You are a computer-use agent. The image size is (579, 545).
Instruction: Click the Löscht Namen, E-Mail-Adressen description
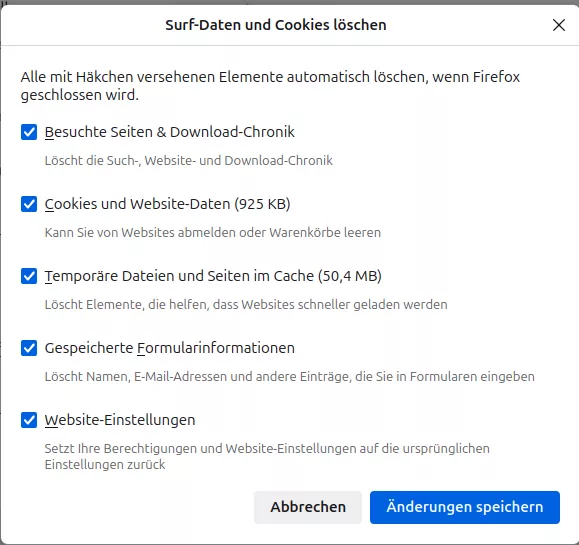[289, 377]
